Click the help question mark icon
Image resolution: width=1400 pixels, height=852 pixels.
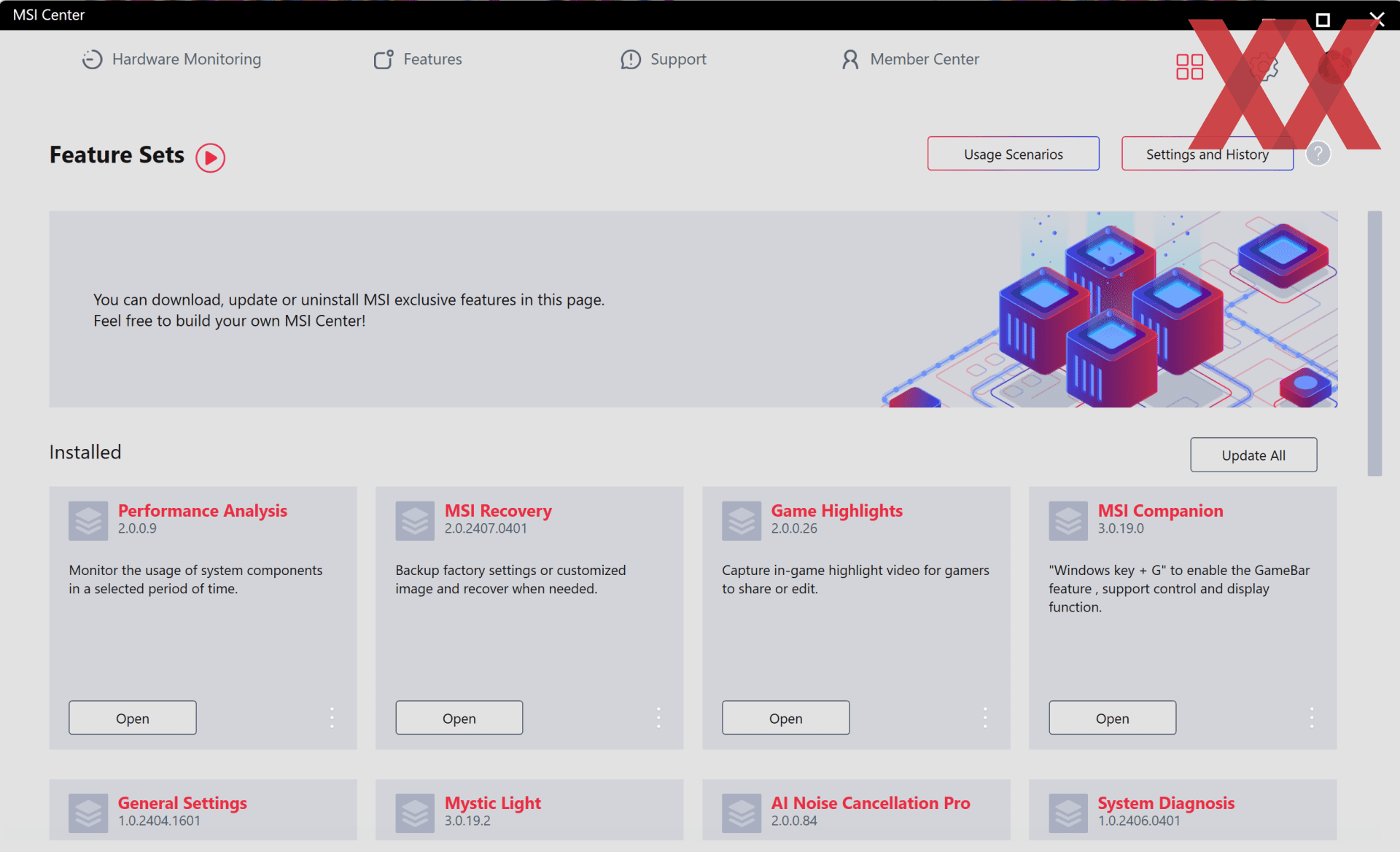pos(1318,154)
